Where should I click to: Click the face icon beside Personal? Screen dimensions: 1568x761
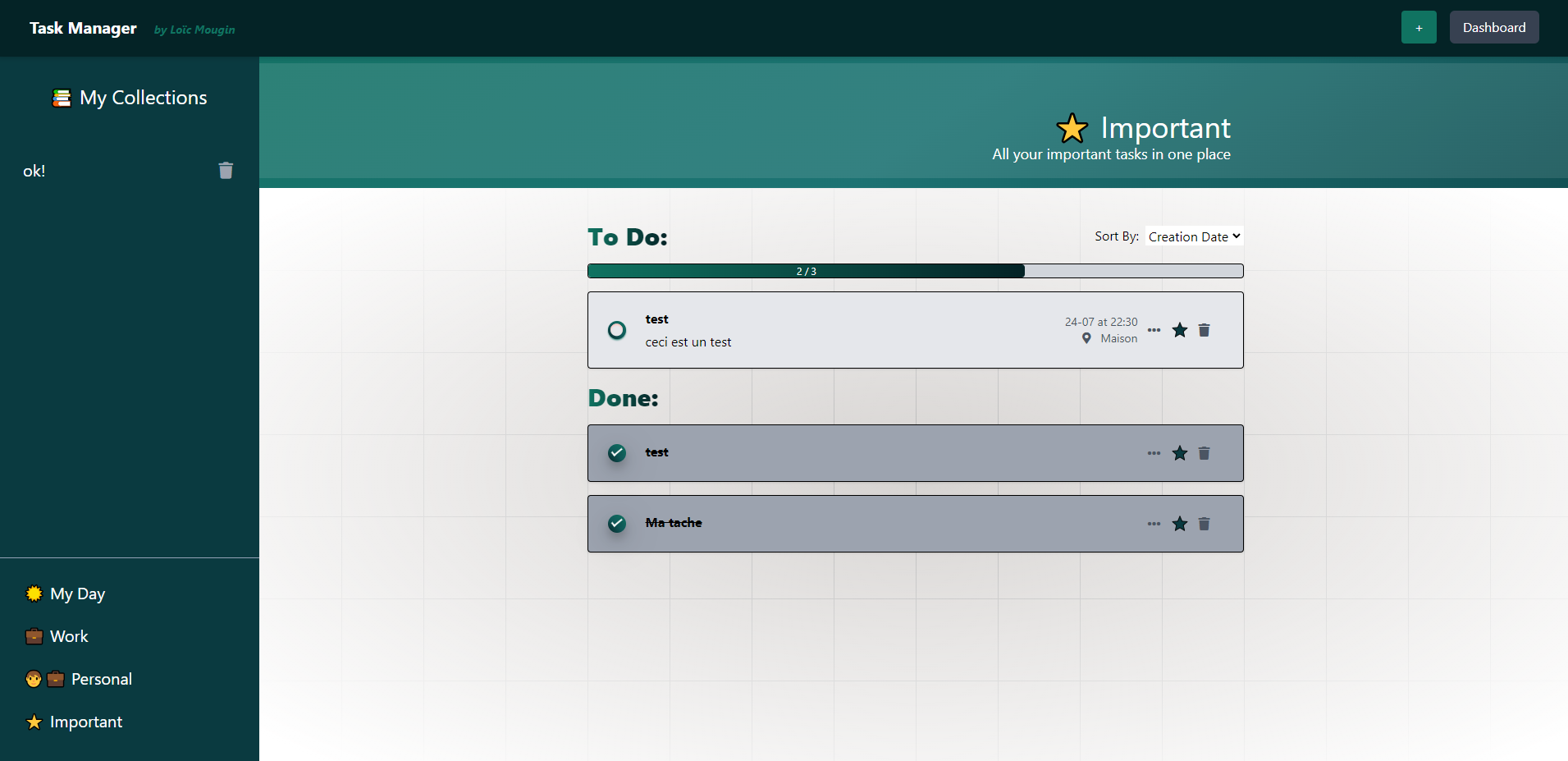tap(34, 679)
